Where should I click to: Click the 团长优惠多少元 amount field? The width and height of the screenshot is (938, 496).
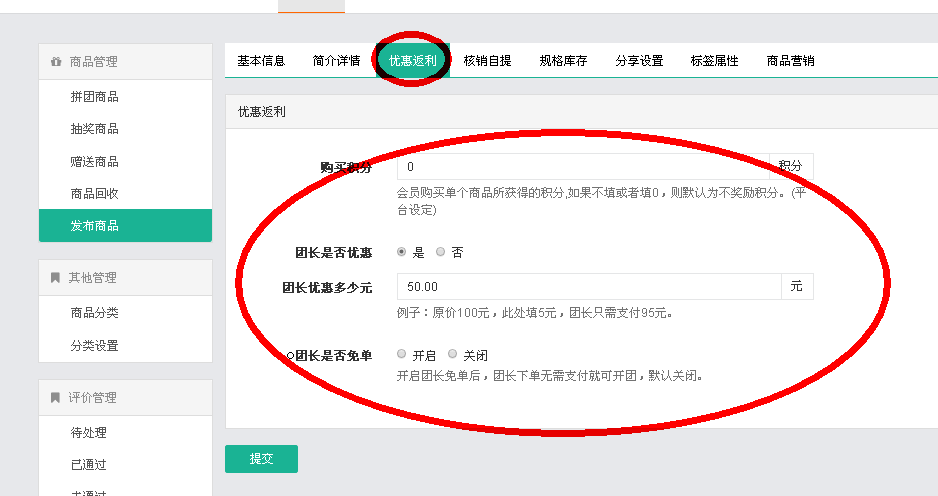(x=588, y=287)
